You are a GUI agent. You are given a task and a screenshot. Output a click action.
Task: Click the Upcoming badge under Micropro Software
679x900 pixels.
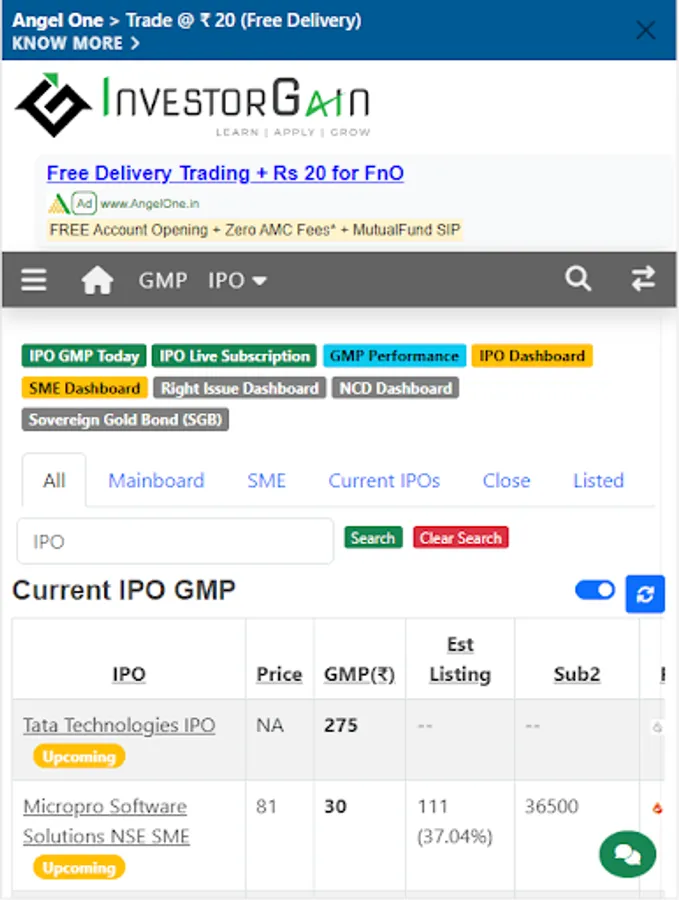79,867
